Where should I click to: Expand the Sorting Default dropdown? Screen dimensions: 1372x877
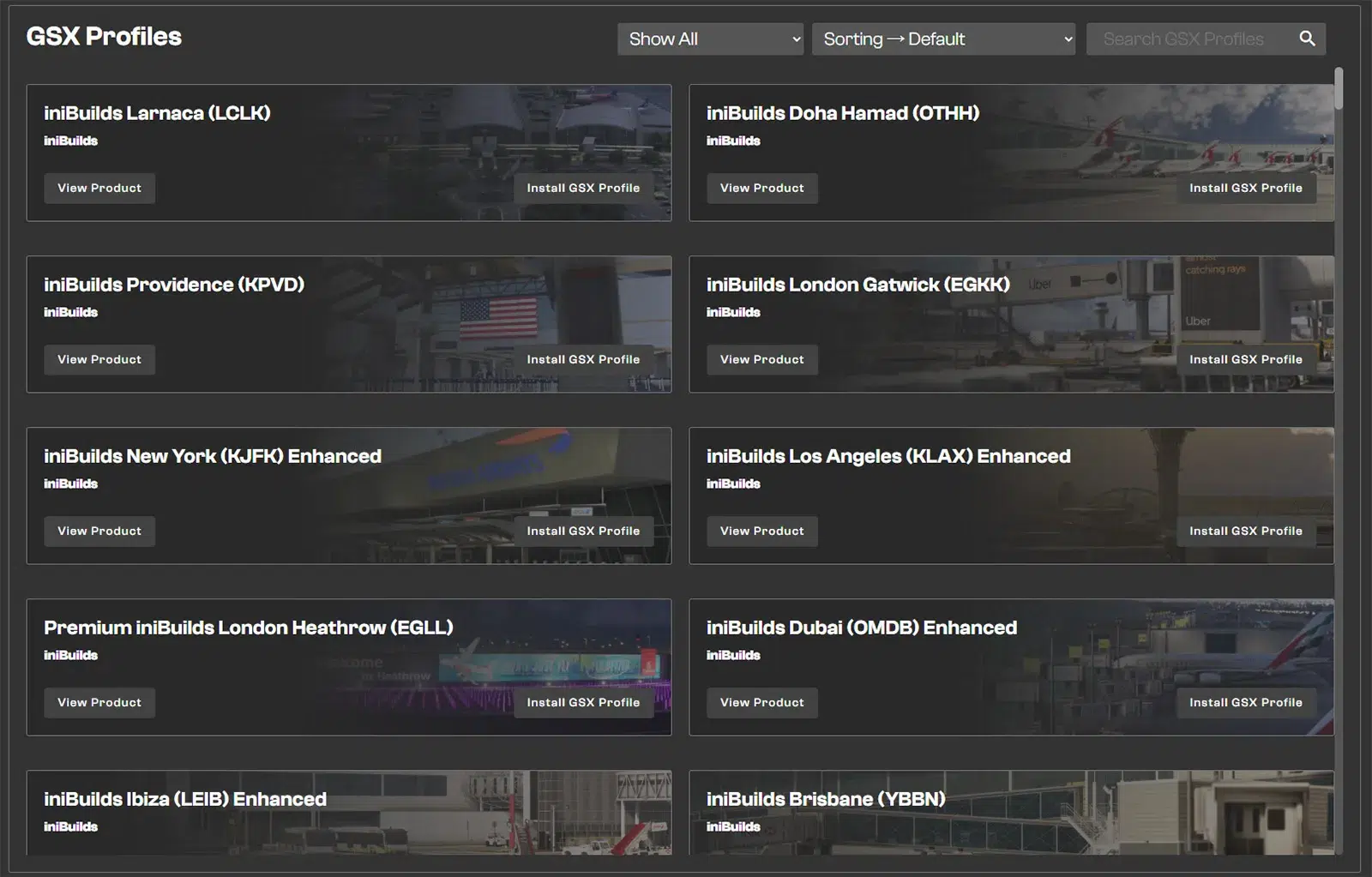(x=943, y=39)
